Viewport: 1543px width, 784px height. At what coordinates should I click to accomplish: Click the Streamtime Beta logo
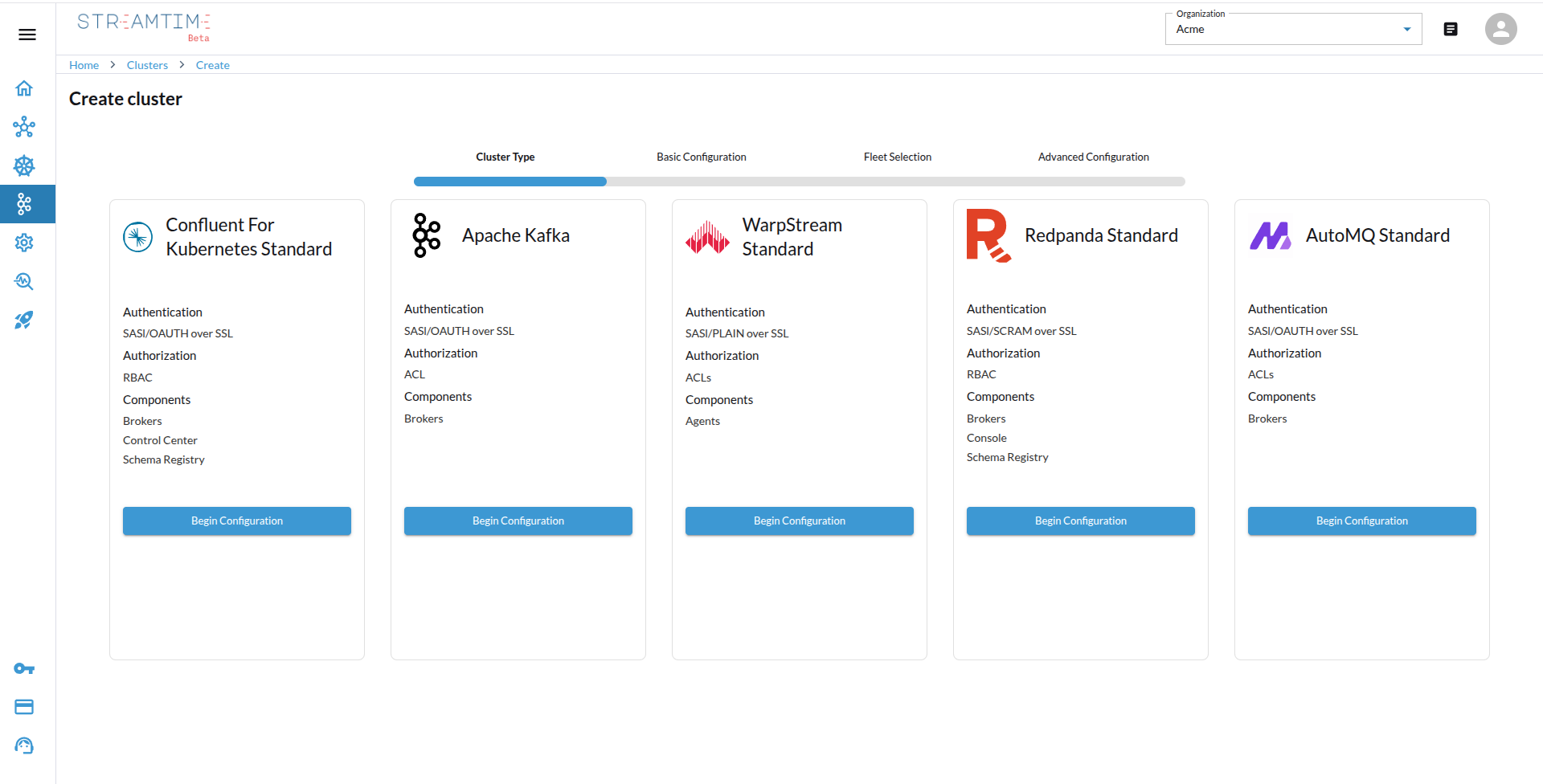(x=144, y=27)
